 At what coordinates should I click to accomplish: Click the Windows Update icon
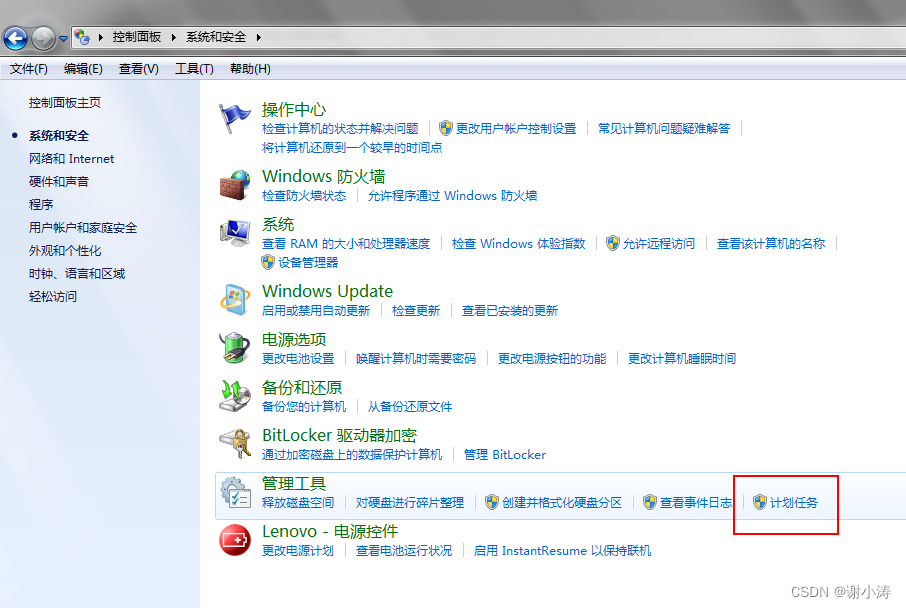tap(235, 299)
